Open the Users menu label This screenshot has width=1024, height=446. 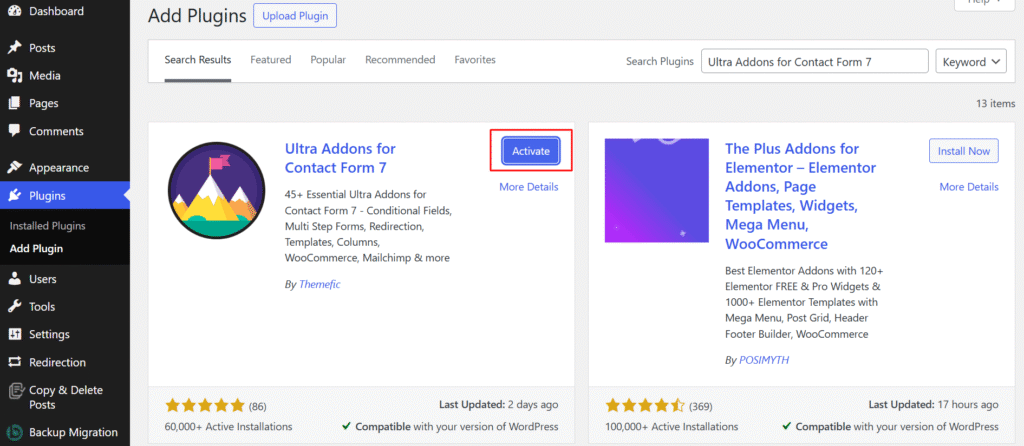point(42,279)
